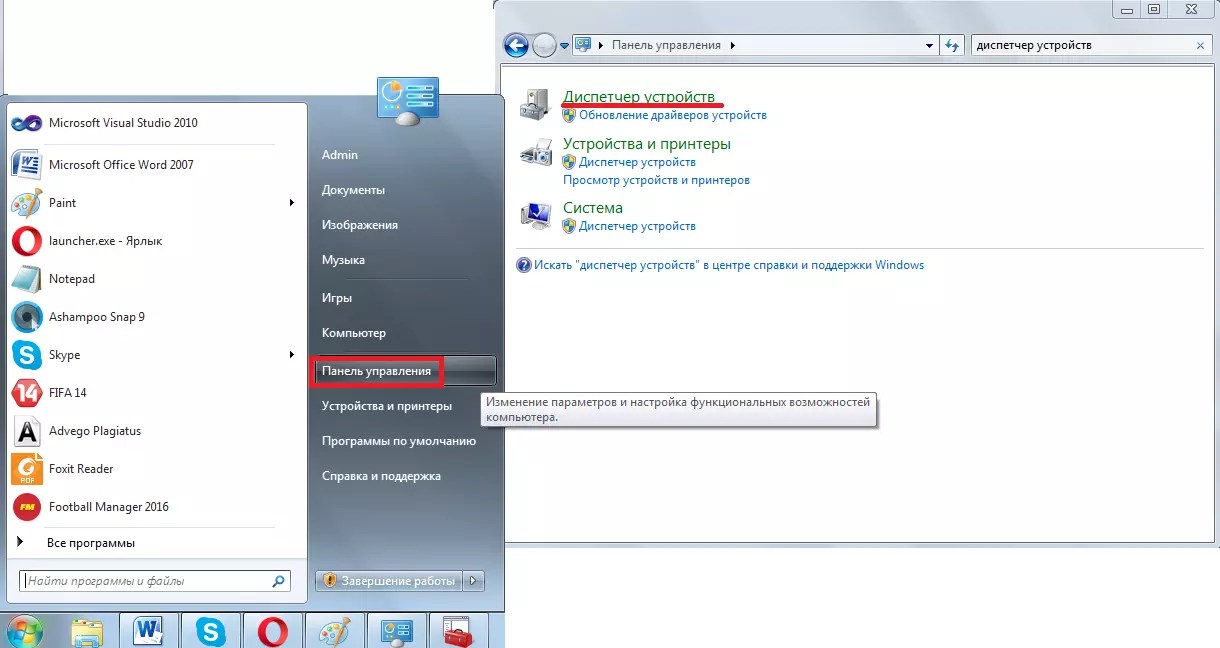This screenshot has height=648, width=1220.
Task: Expand the Skype submenu arrow
Action: coord(292,355)
